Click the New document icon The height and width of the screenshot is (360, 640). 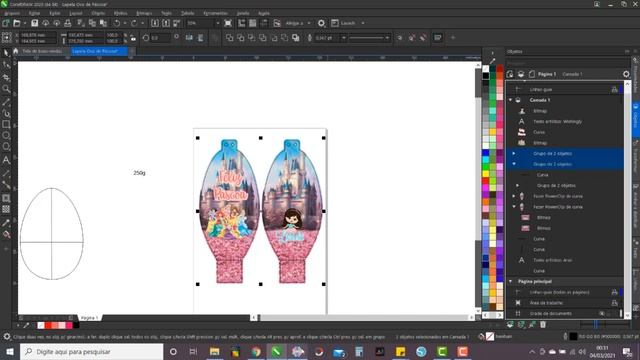6,23
